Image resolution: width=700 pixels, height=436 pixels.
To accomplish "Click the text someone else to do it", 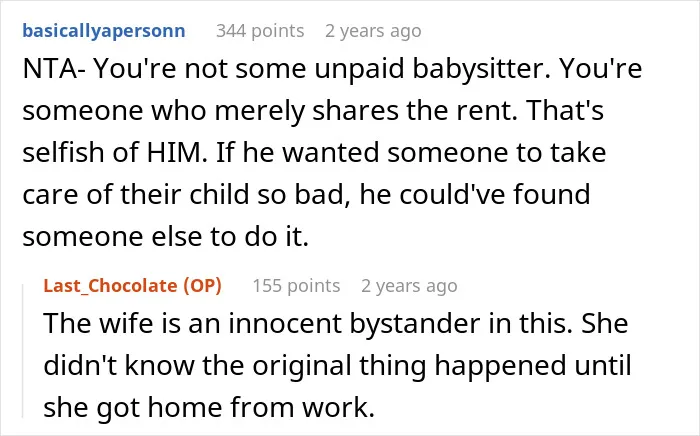I will [166, 236].
